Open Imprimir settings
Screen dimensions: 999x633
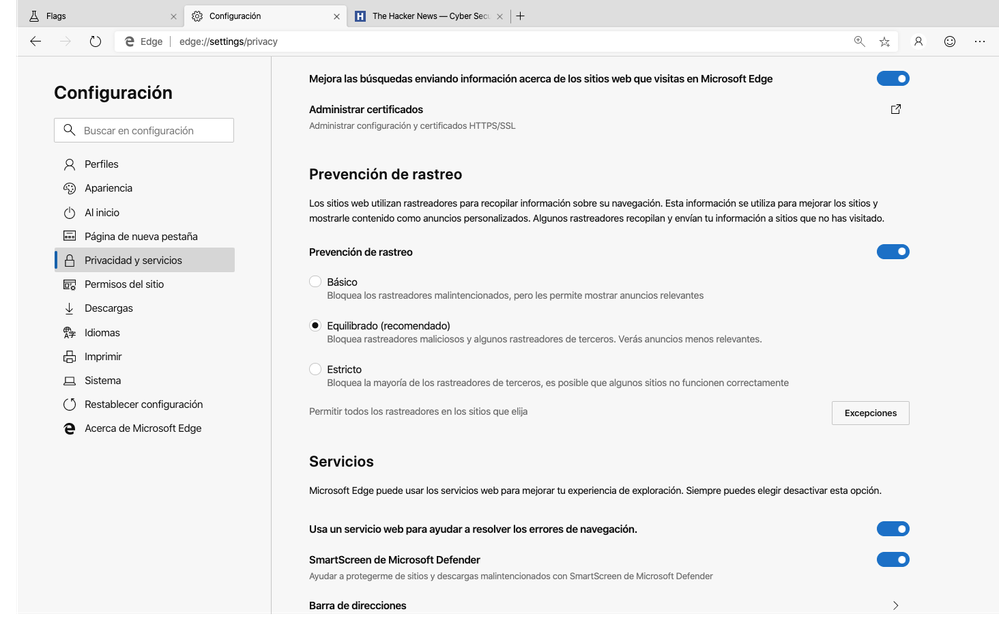coord(145,357)
